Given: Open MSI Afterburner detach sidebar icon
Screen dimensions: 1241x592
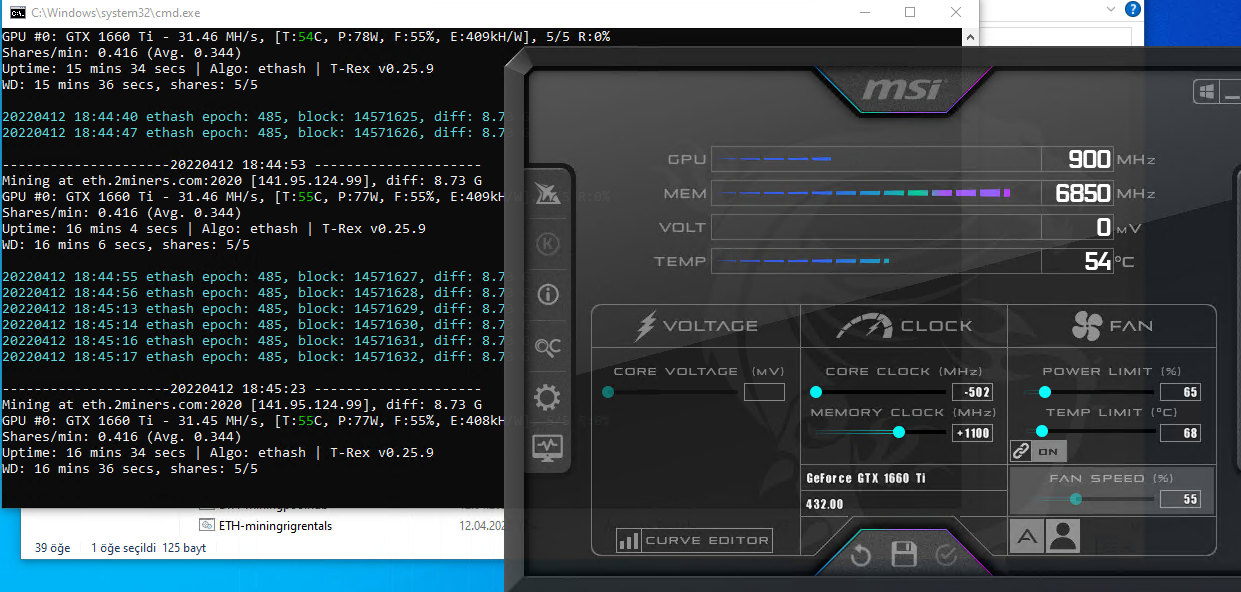Looking at the screenshot, I should (547, 194).
